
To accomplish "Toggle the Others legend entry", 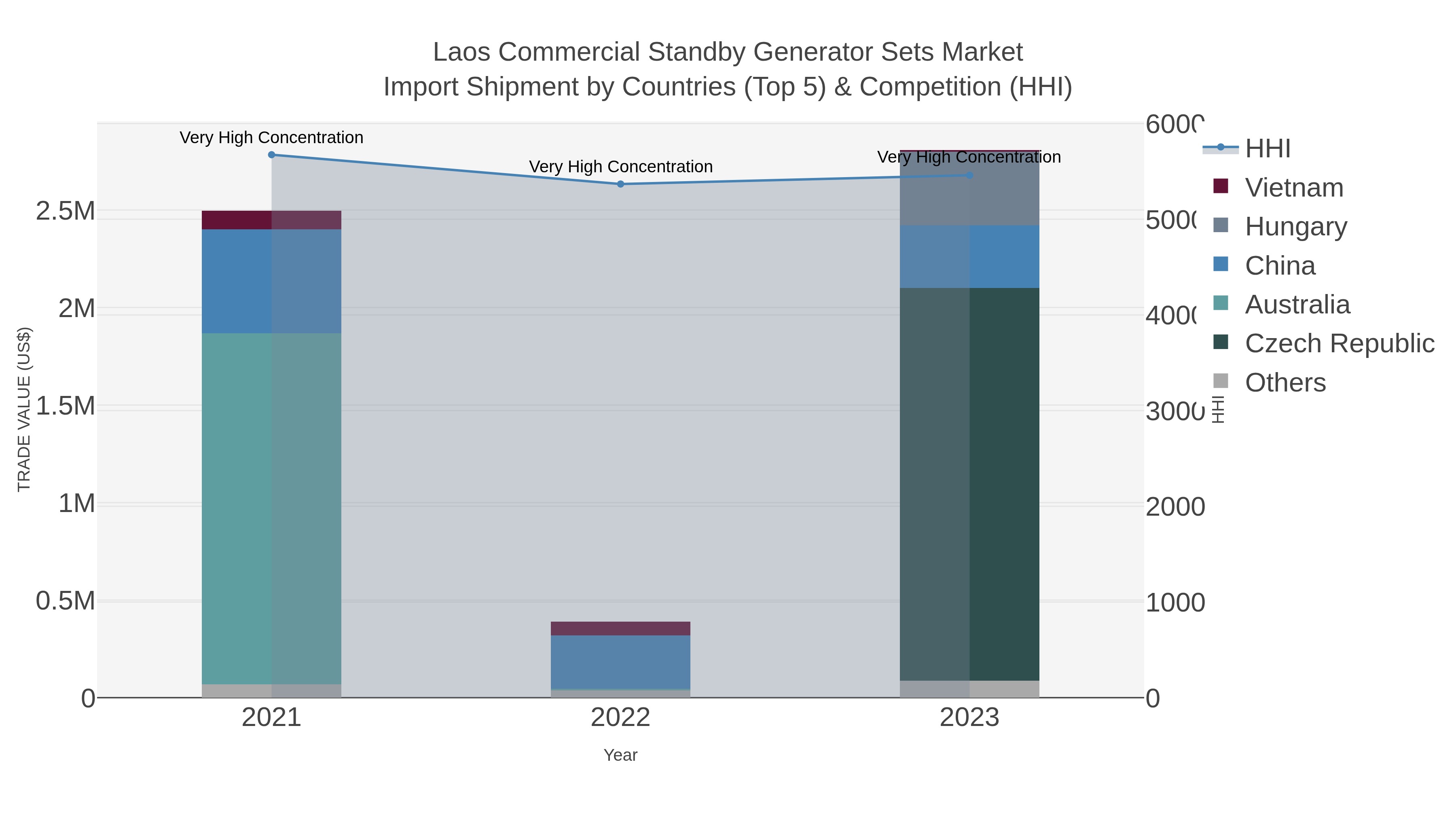I will coord(1270,382).
